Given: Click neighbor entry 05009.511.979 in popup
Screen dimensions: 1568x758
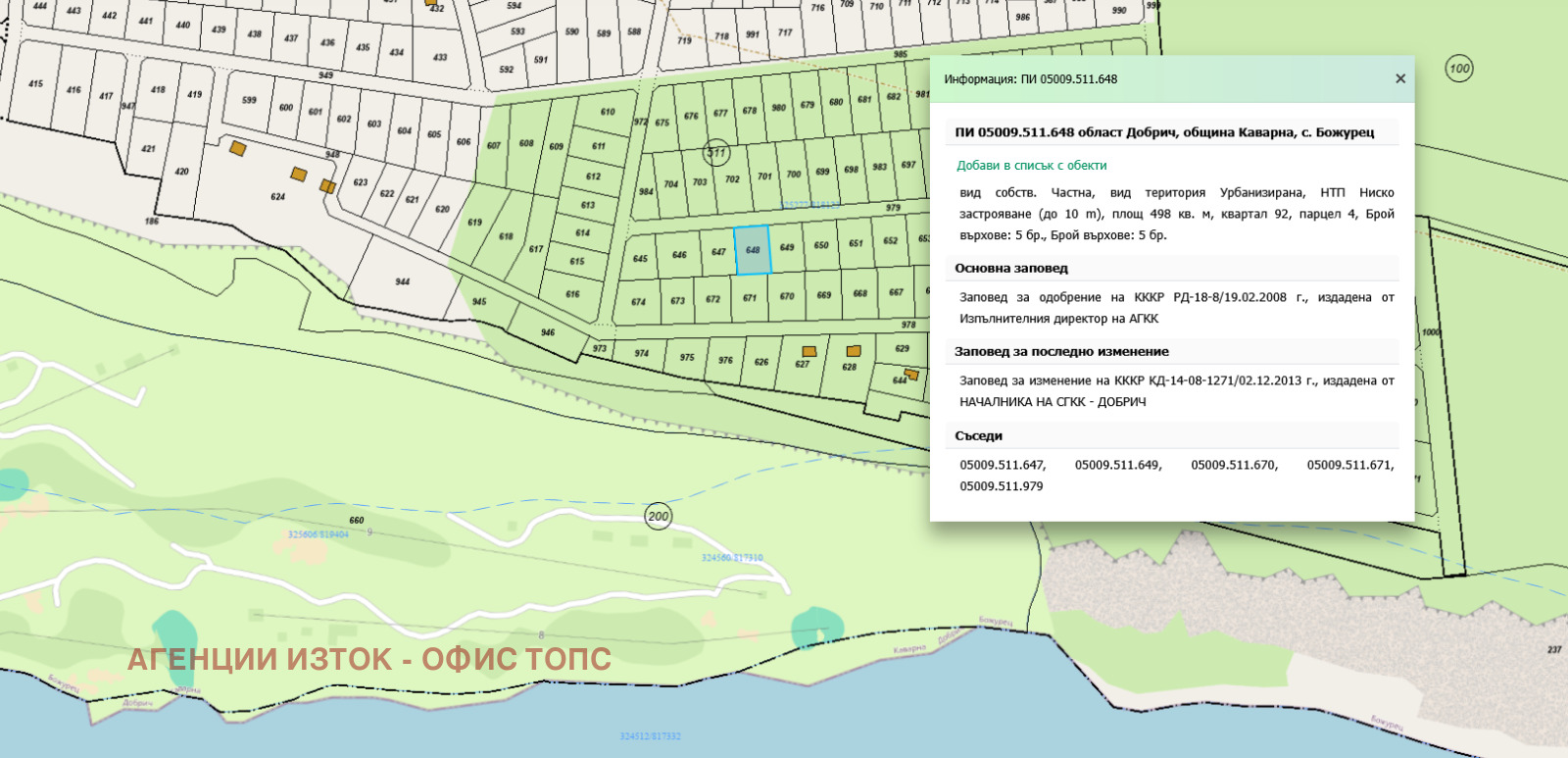Looking at the screenshot, I should point(1001,486).
